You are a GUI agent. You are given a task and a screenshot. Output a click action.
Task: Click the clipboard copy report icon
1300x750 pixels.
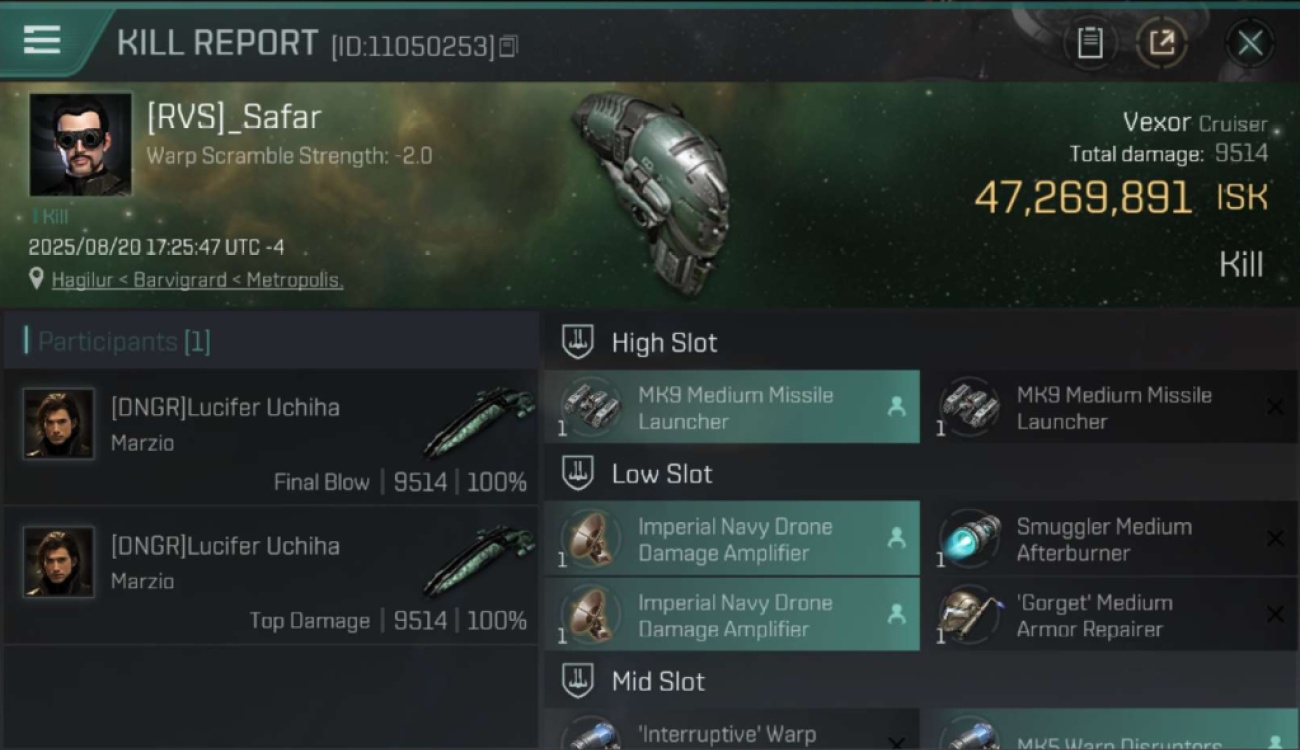pyautogui.click(x=1090, y=43)
